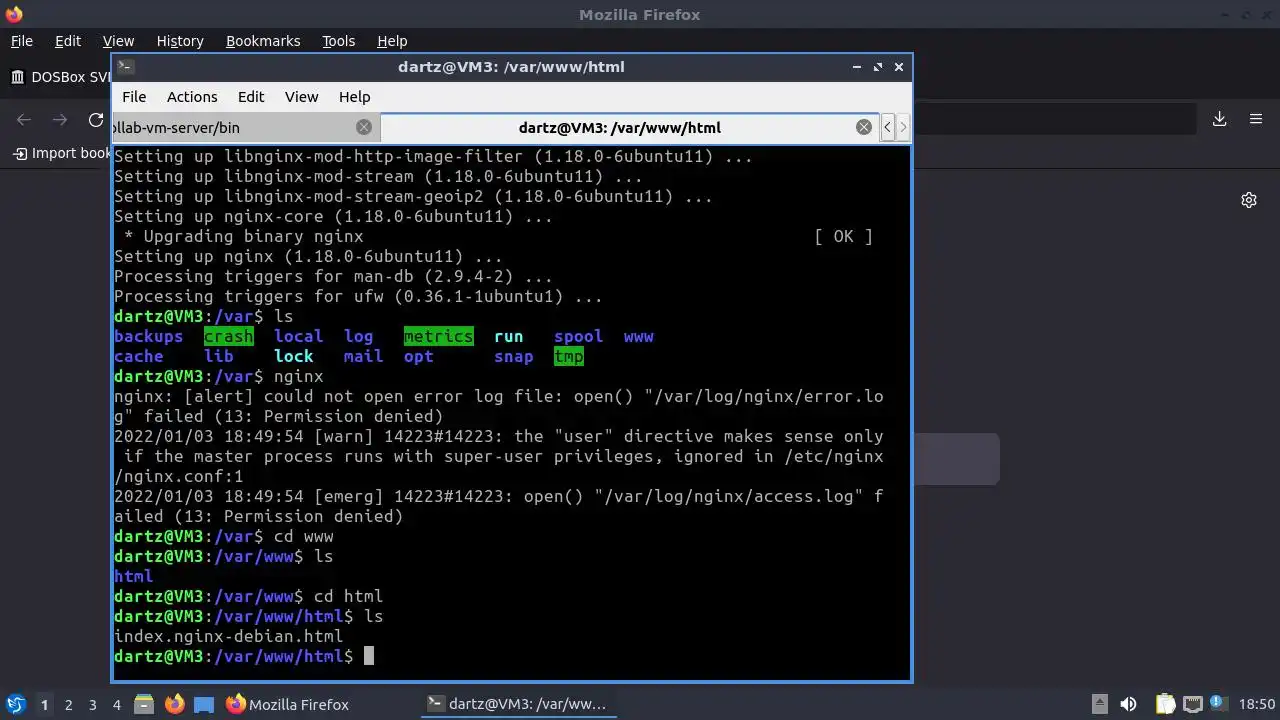Switch to workspace 2
The image size is (1280, 720).
tap(68, 705)
